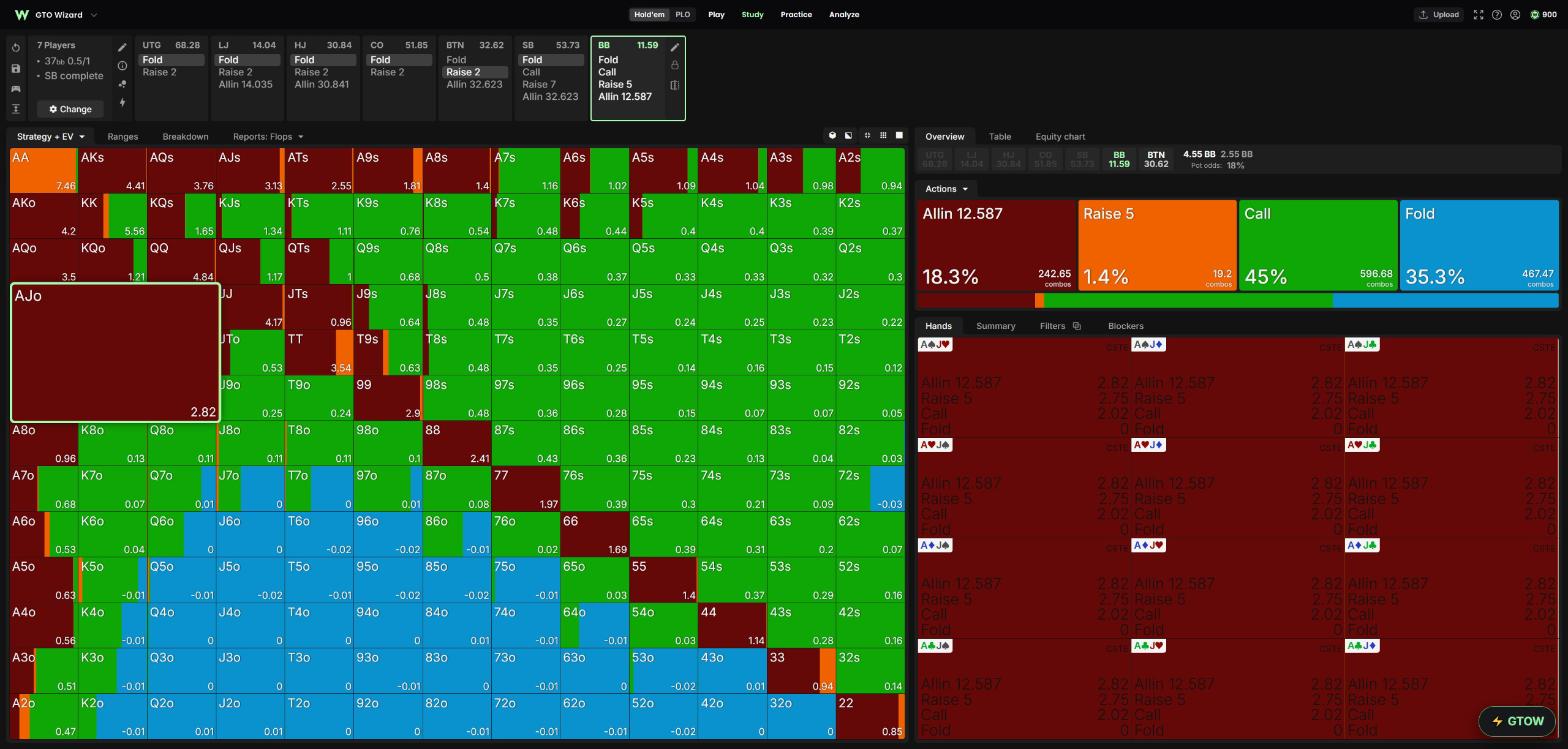
Task: Open help via the question mark icon
Action: tap(1497, 15)
